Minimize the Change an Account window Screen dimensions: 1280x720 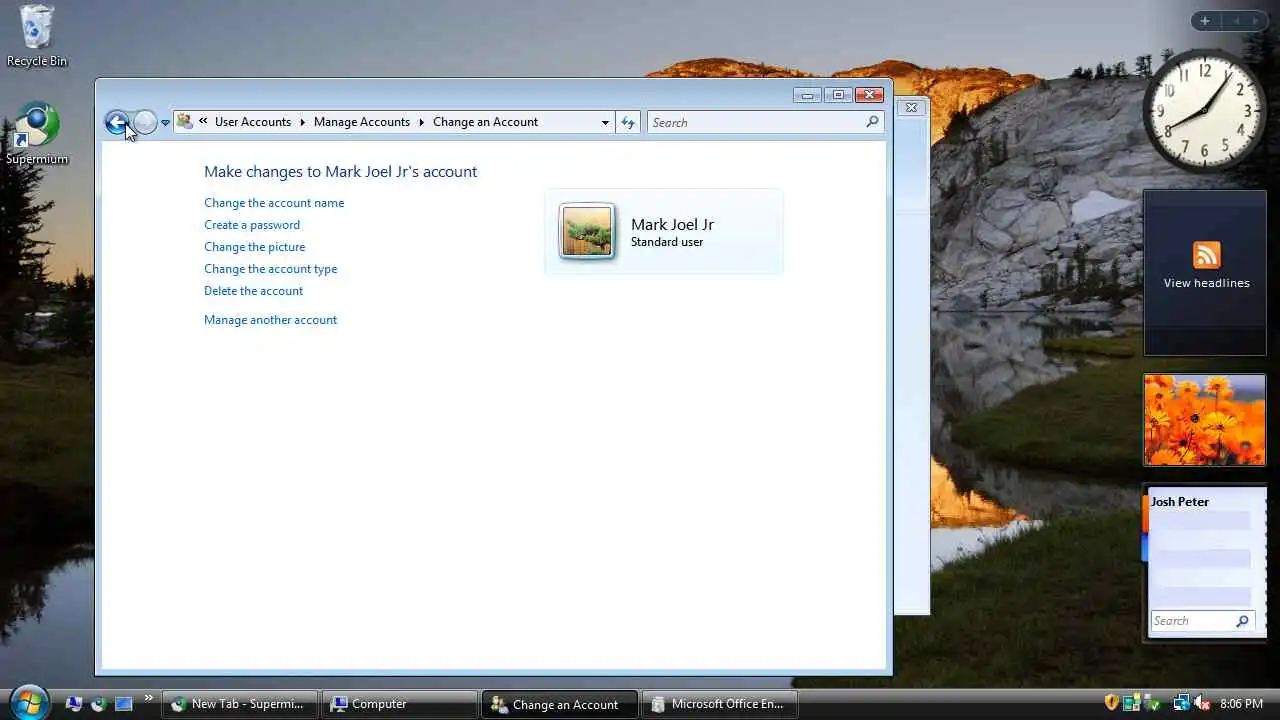tap(808, 95)
